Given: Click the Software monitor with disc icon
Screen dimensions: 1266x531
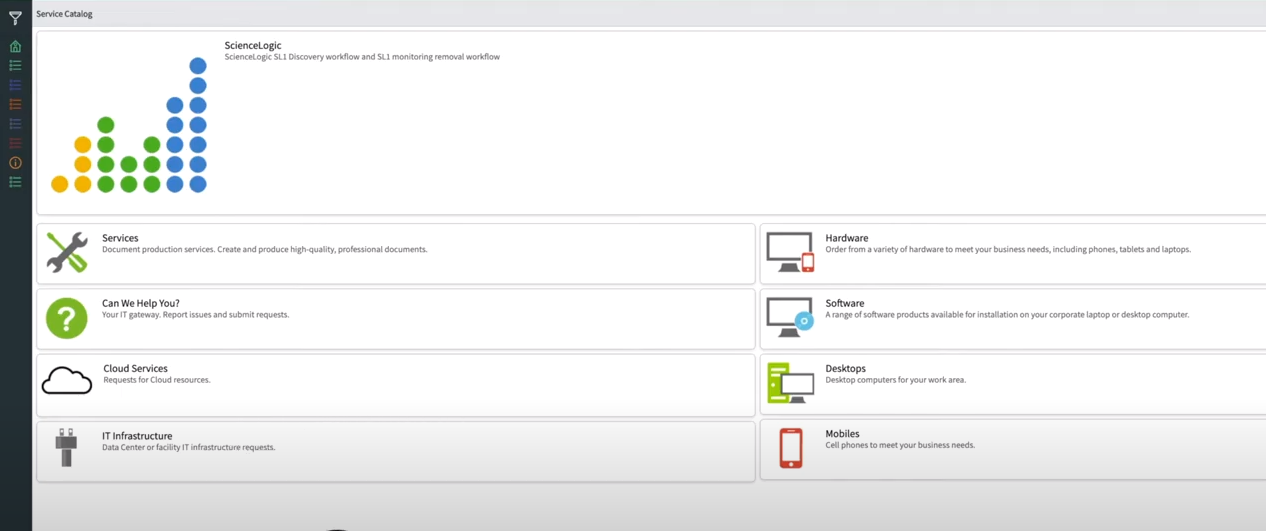Looking at the screenshot, I should (790, 317).
